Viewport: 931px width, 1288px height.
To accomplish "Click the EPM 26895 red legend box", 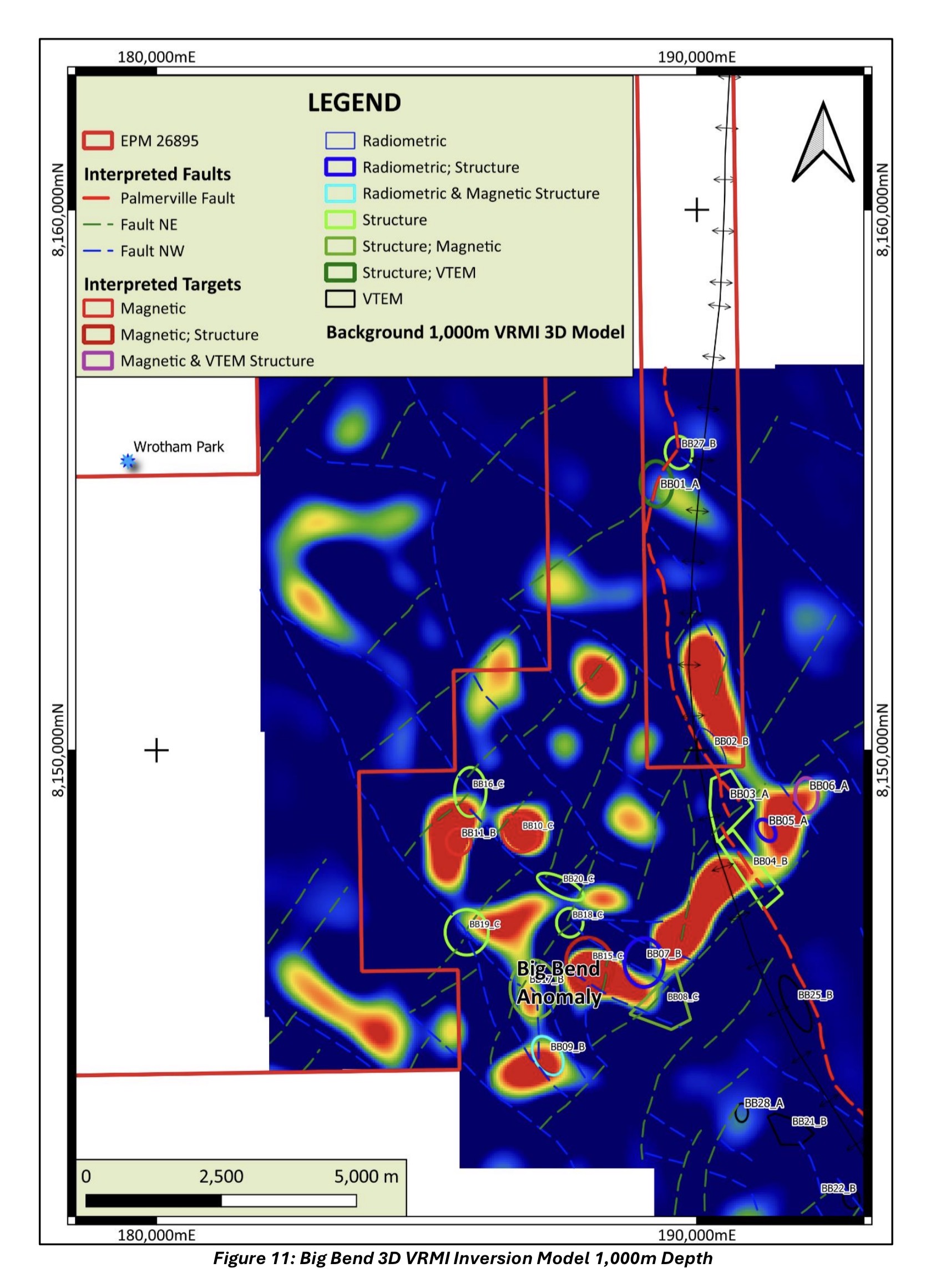I will click(98, 141).
